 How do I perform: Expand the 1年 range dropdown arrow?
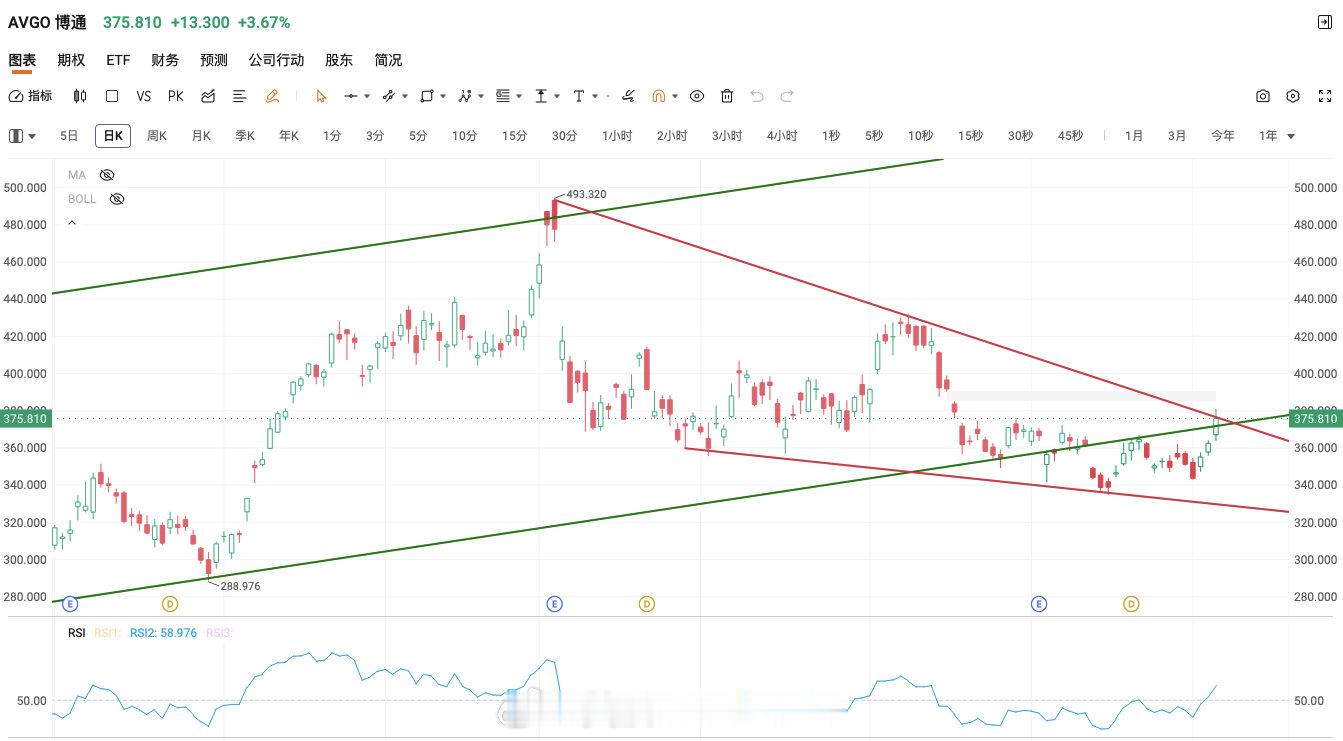click(1291, 136)
